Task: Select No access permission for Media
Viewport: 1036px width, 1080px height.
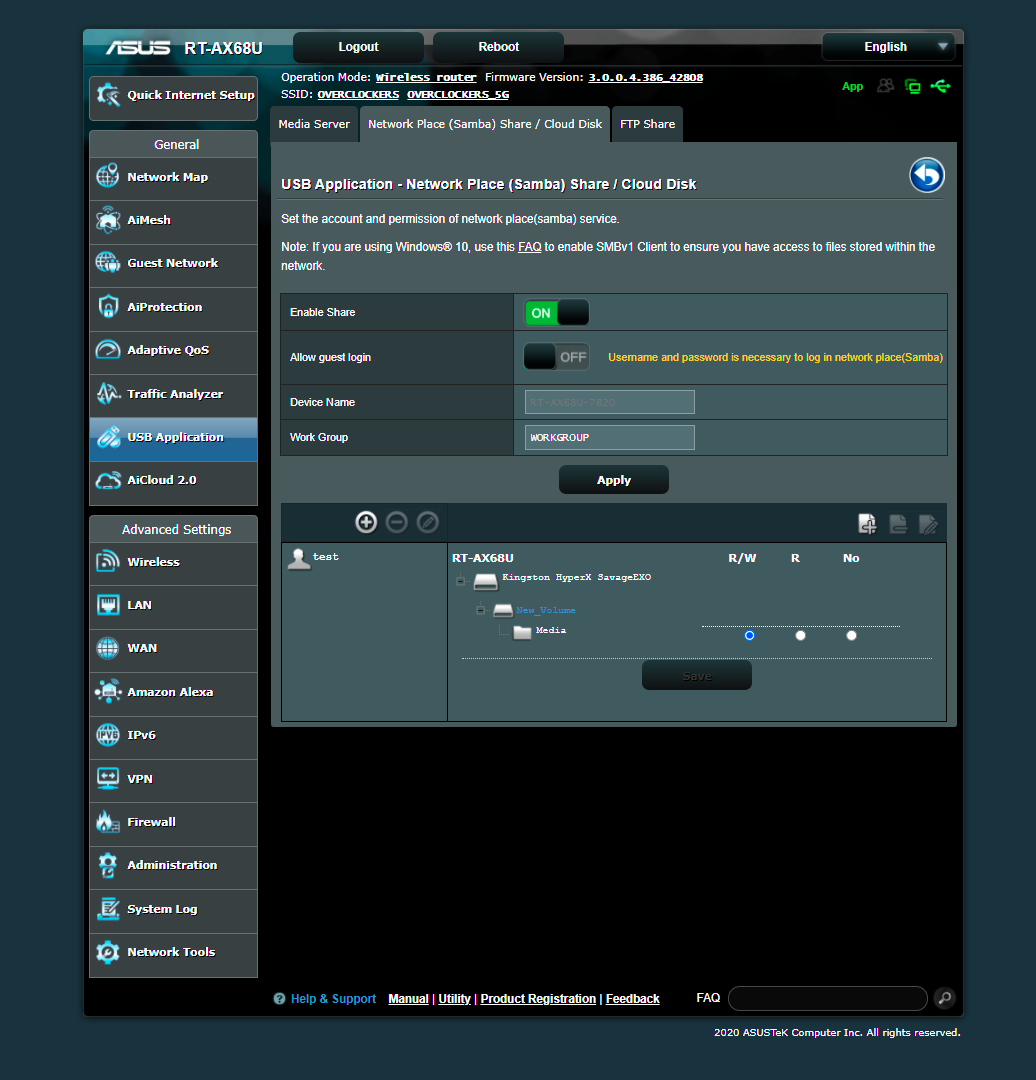Action: (851, 636)
